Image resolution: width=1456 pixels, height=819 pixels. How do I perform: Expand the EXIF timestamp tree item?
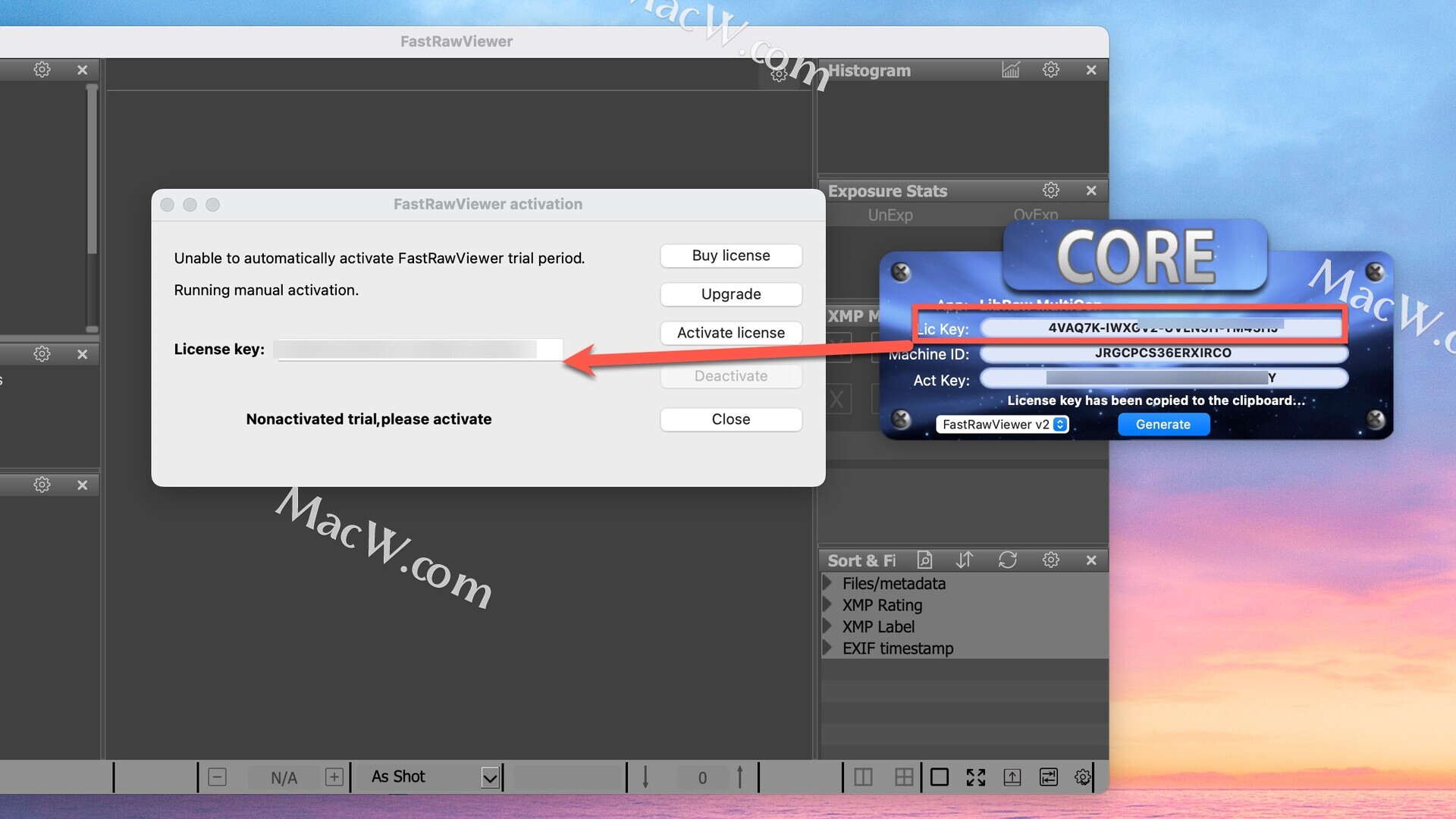(827, 648)
